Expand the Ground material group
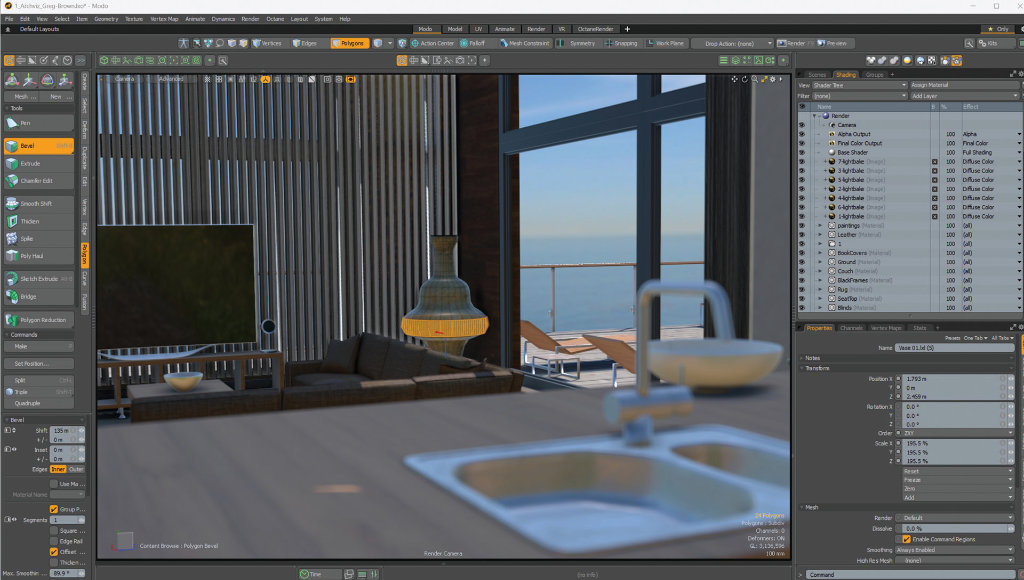1024x580 pixels. click(820, 262)
